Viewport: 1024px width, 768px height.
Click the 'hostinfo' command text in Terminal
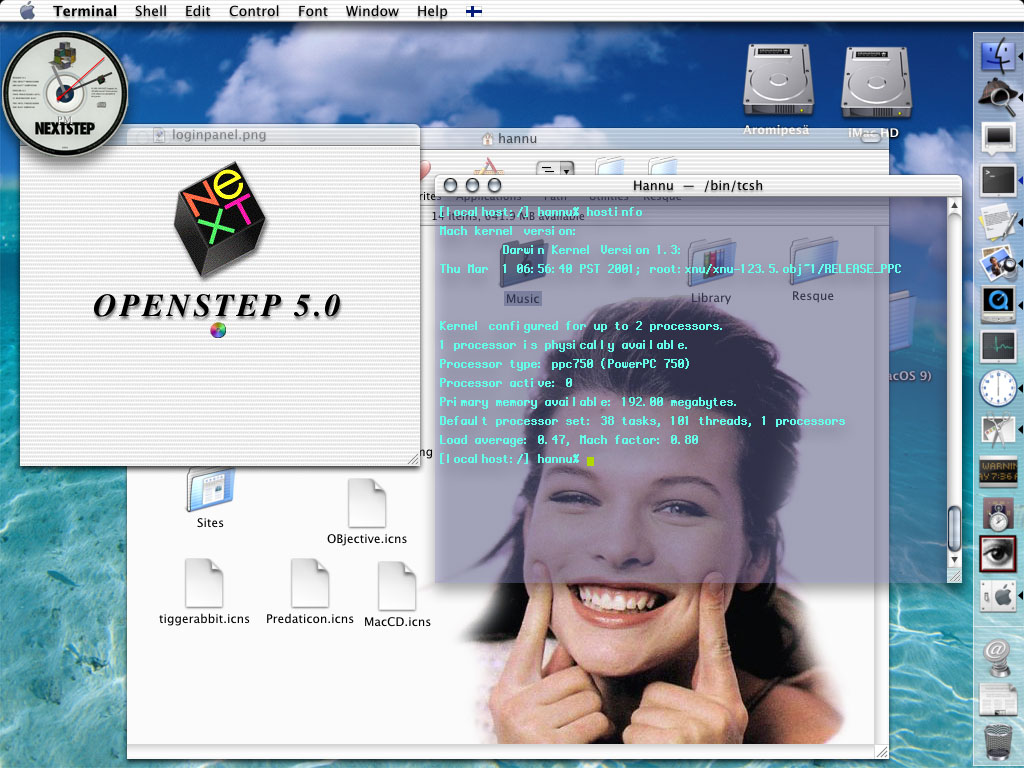614,212
